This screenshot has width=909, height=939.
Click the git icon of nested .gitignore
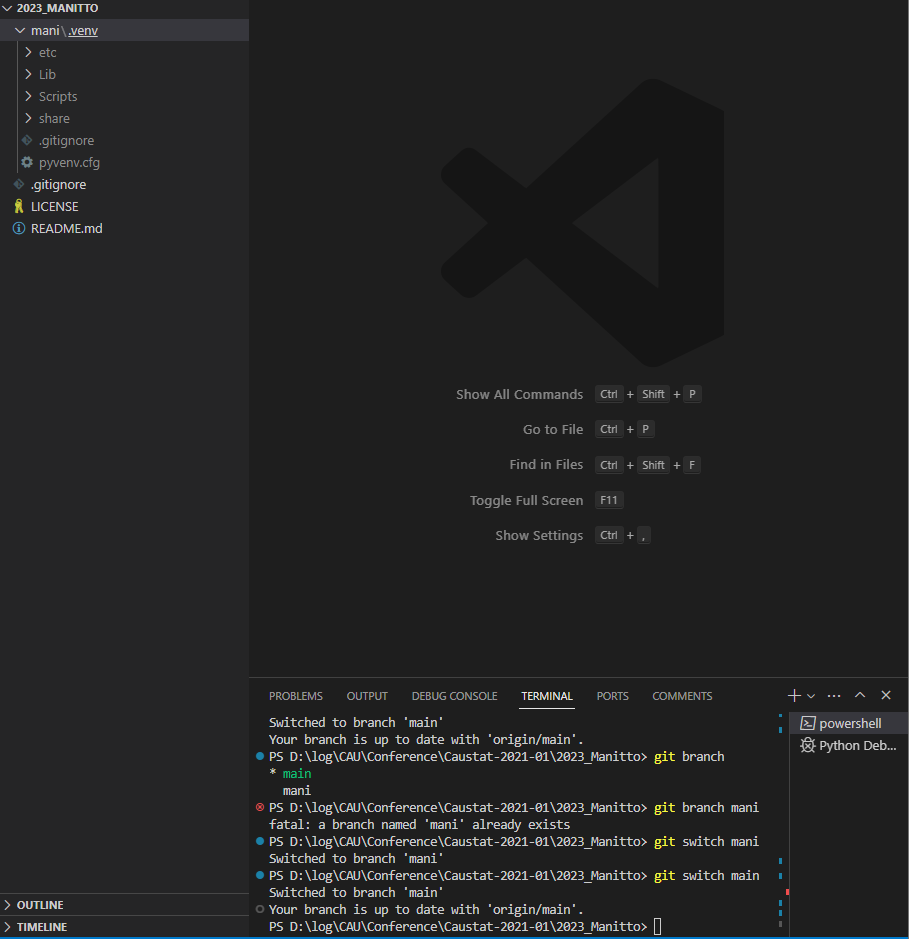point(27,140)
